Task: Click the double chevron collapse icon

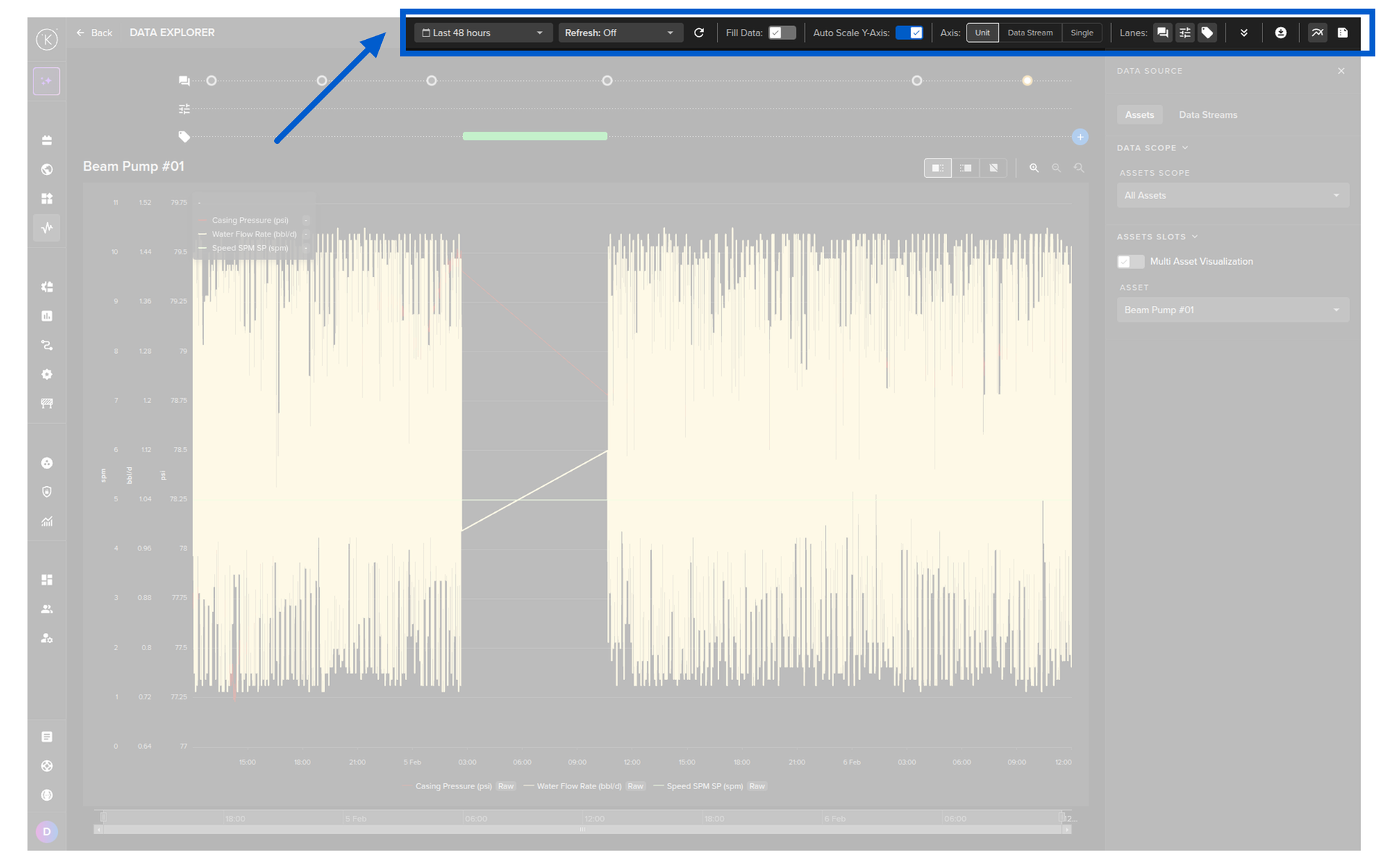Action: [x=1244, y=33]
